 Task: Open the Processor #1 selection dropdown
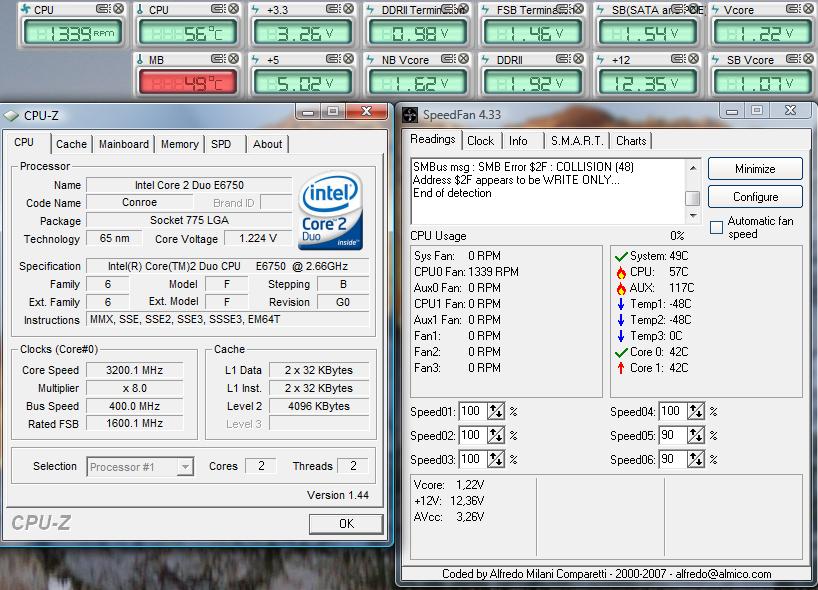tap(185, 466)
